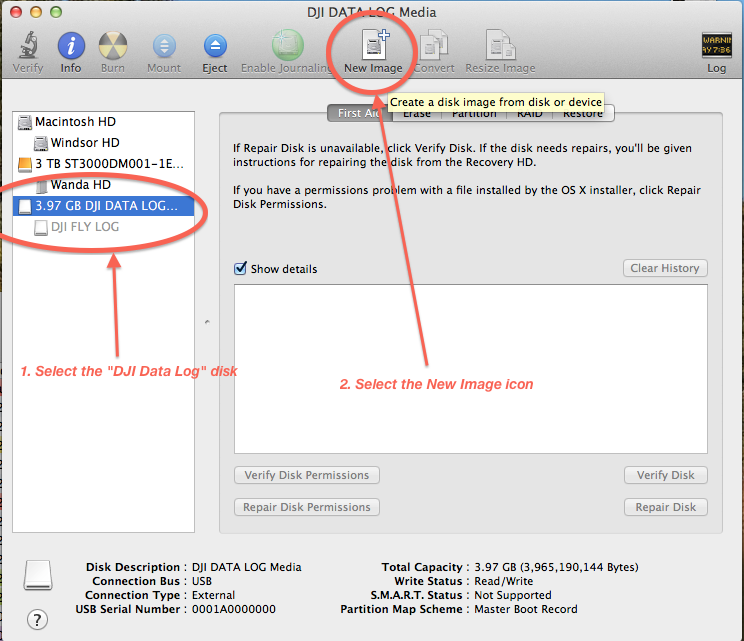
Task: Toggle the Show details checkbox
Action: click(241, 268)
